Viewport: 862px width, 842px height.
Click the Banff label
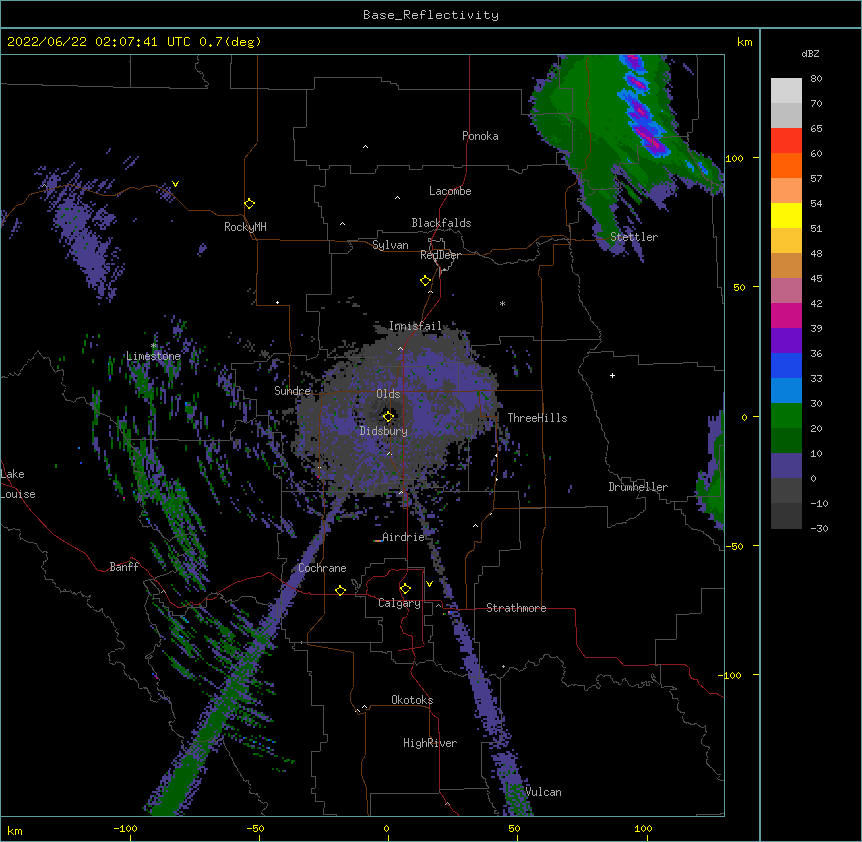coord(124,567)
